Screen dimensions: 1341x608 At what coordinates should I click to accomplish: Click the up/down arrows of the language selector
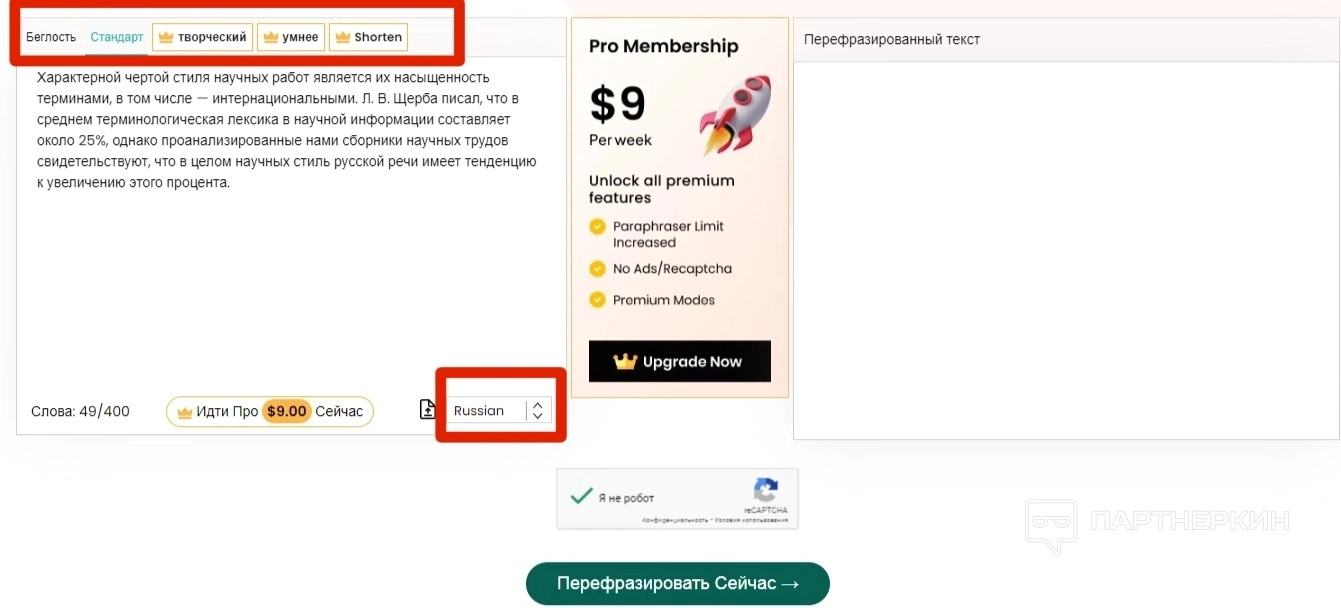(x=538, y=411)
